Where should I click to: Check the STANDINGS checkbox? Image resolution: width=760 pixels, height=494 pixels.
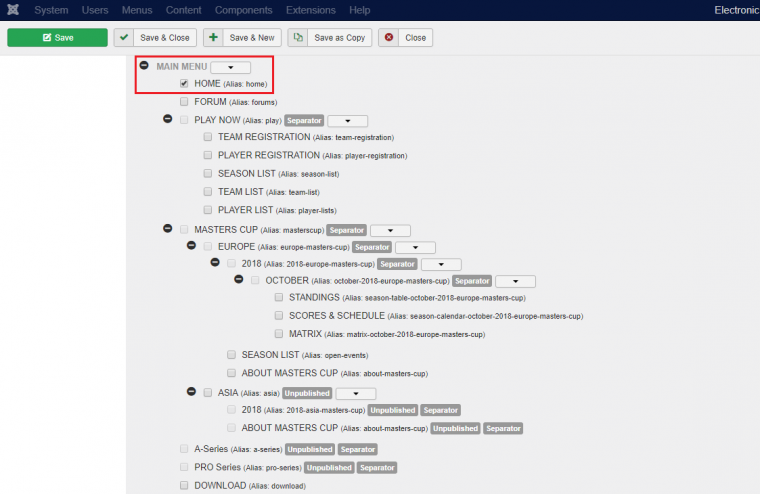[x=279, y=297]
